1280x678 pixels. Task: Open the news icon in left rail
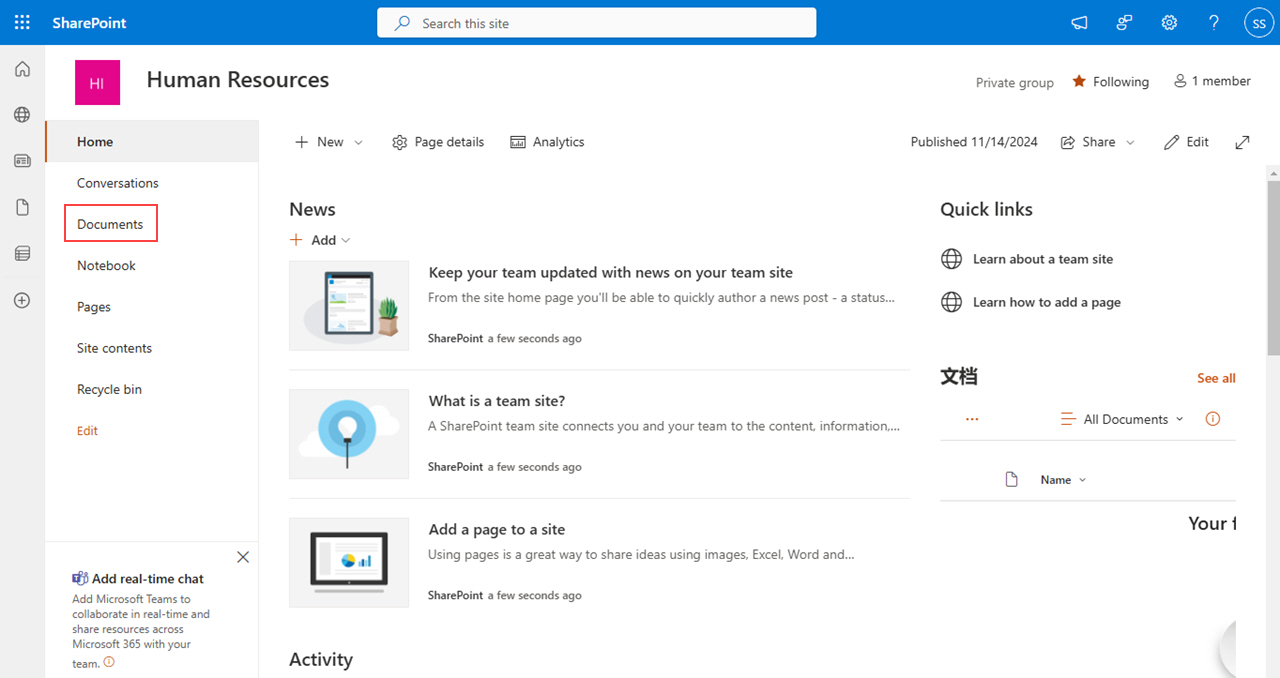[22, 161]
